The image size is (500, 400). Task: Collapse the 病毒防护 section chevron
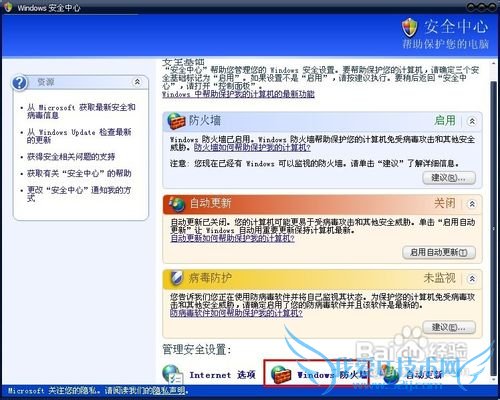472,278
